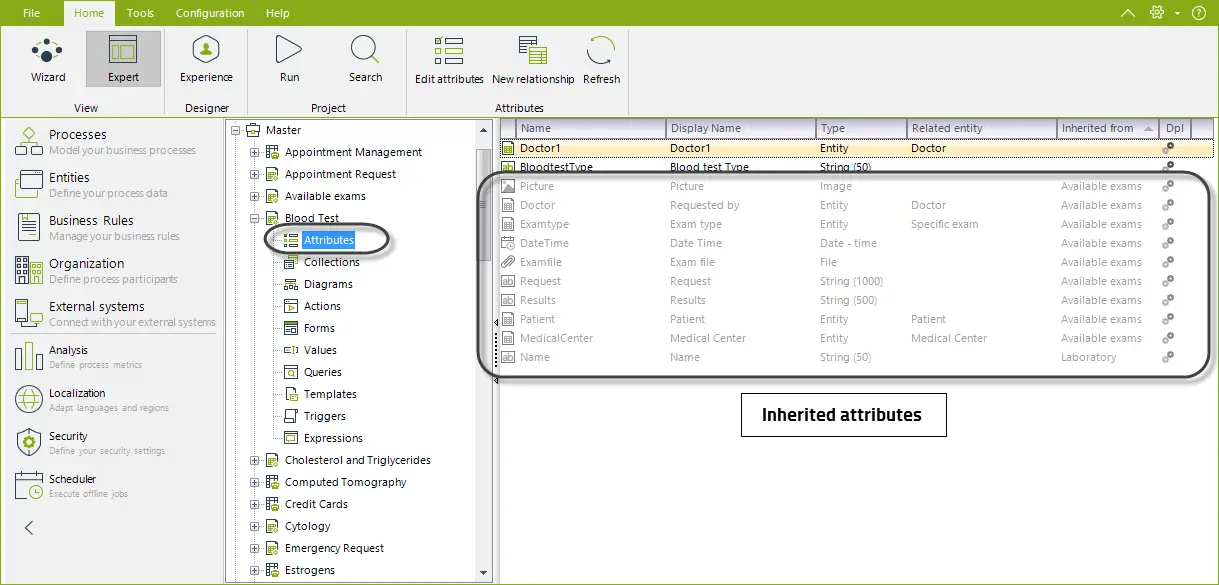This screenshot has height=585, width=1219.
Task: Expand the Computed Tomography node
Action: [x=255, y=482]
